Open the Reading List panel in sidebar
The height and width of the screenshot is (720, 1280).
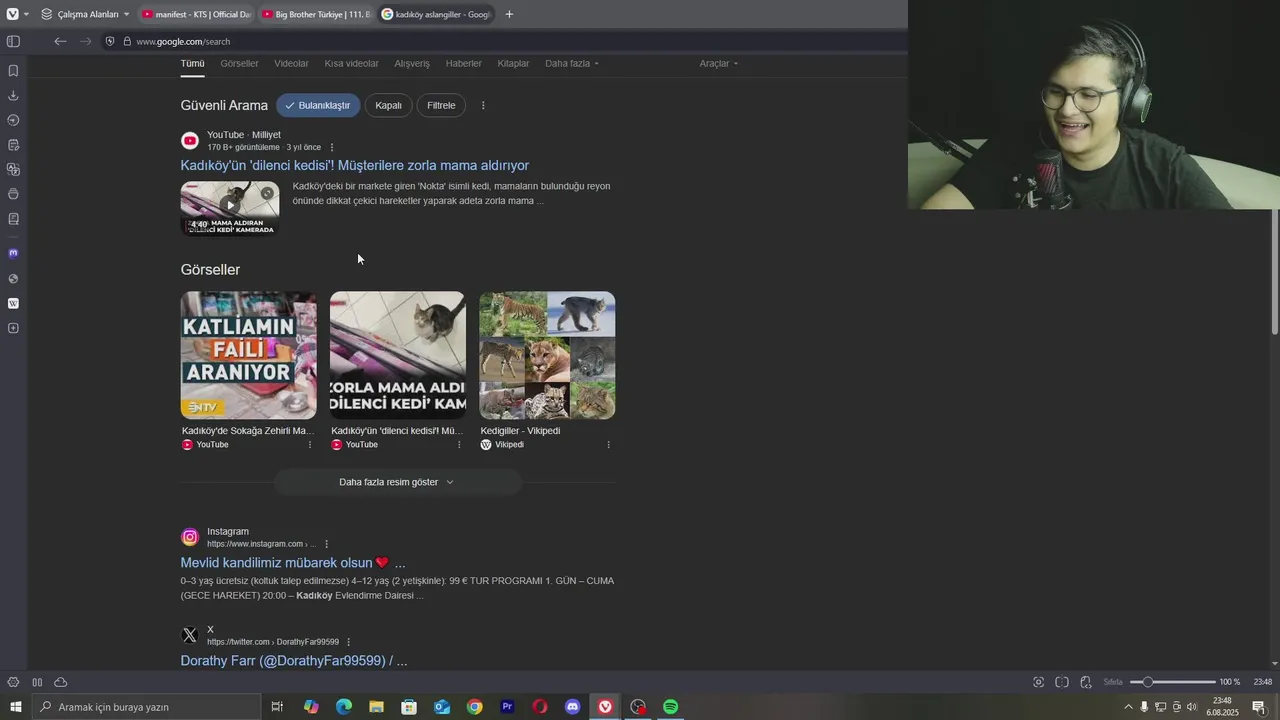13,219
